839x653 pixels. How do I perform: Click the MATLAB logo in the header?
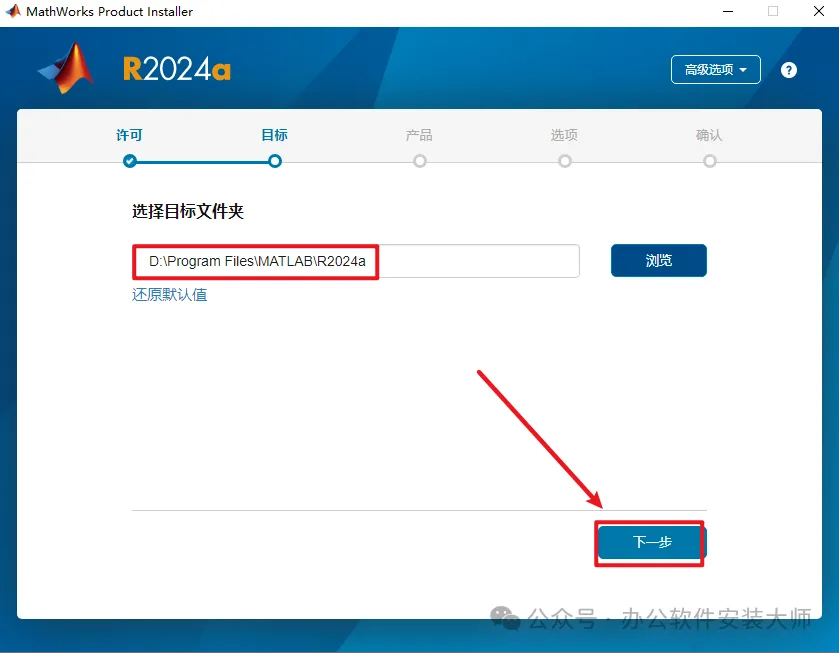click(x=66, y=69)
